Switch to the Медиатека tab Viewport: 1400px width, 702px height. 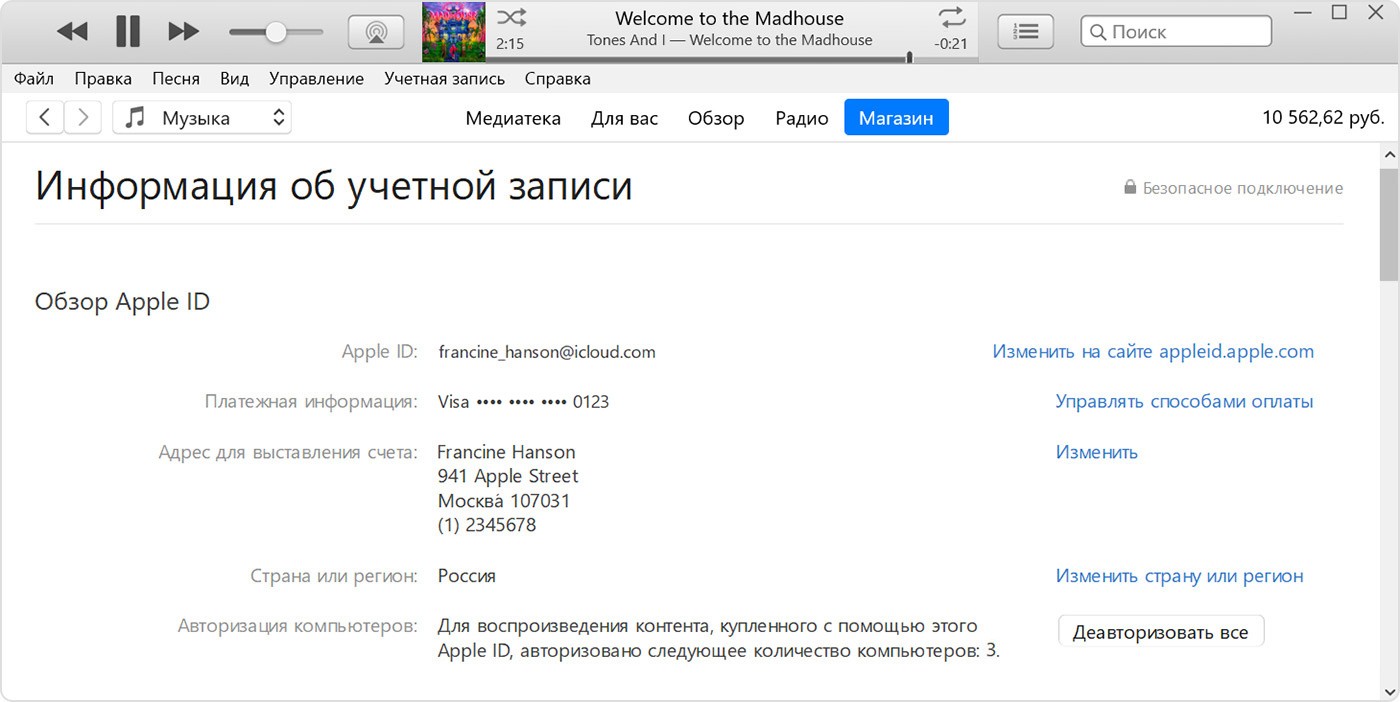(513, 118)
